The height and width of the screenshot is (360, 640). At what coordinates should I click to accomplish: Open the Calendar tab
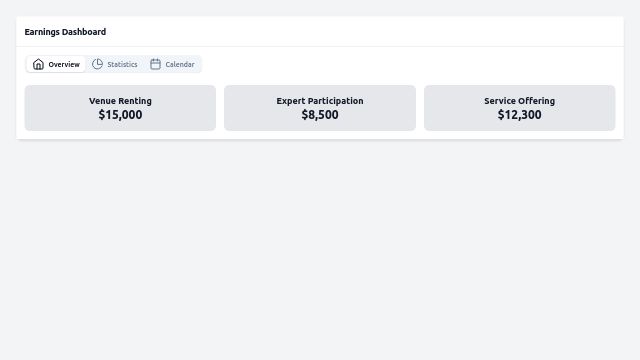[172, 64]
